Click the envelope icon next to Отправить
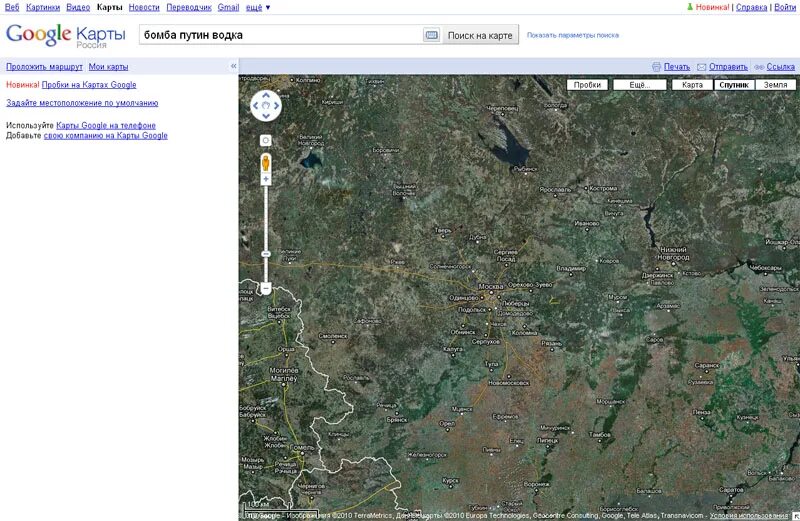The height and width of the screenshot is (521, 800). [x=702, y=67]
